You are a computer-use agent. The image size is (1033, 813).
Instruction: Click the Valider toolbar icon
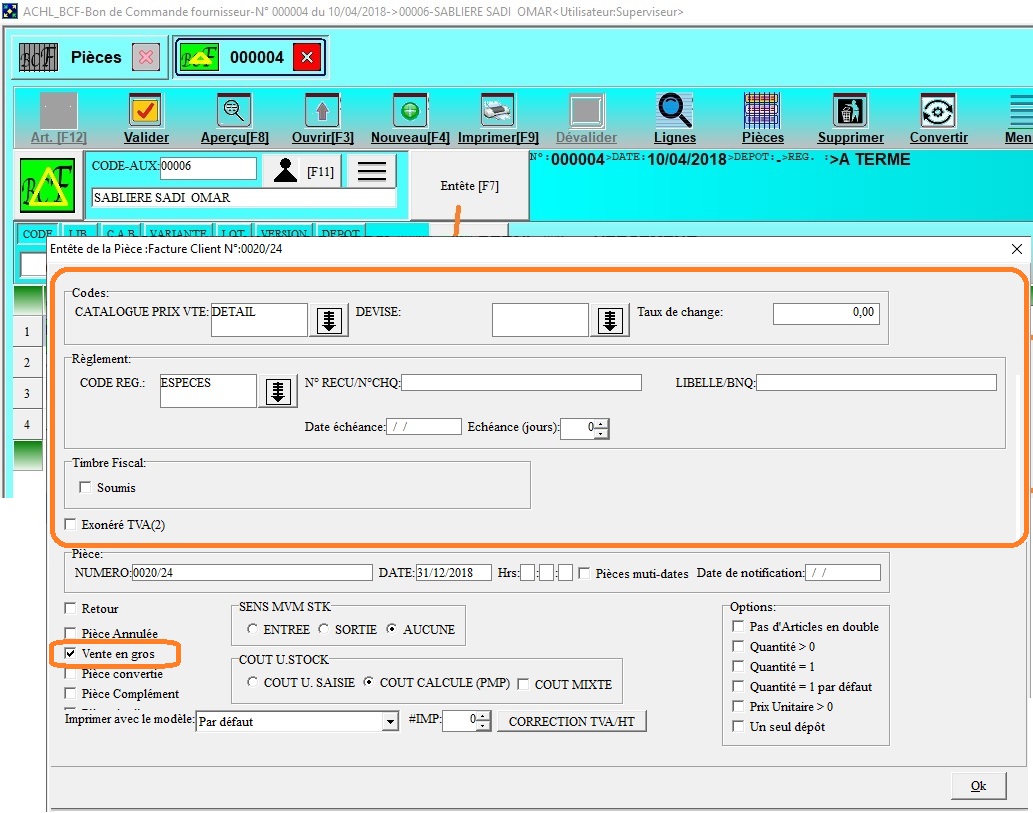(x=146, y=111)
